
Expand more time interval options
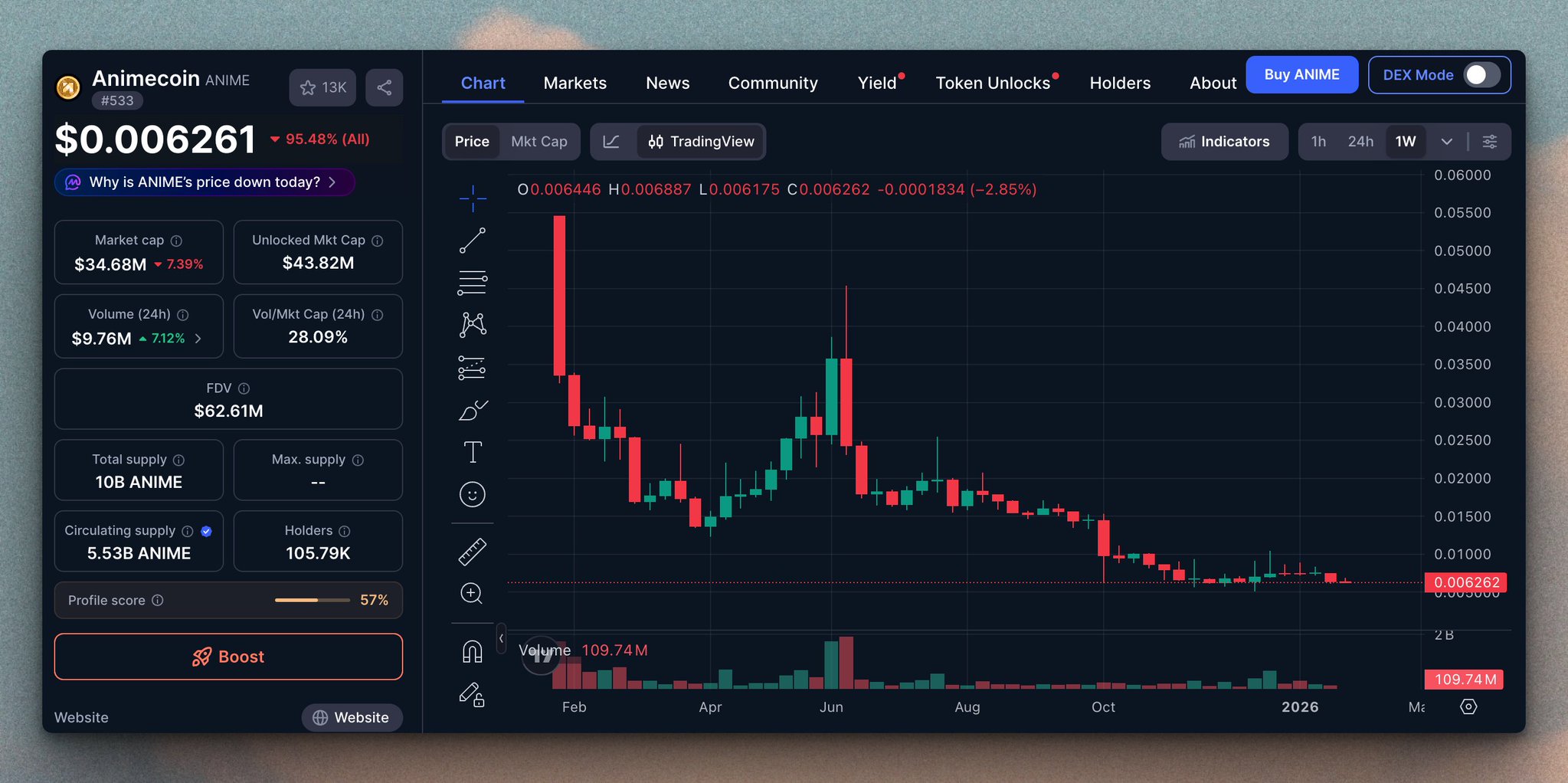pos(1447,142)
